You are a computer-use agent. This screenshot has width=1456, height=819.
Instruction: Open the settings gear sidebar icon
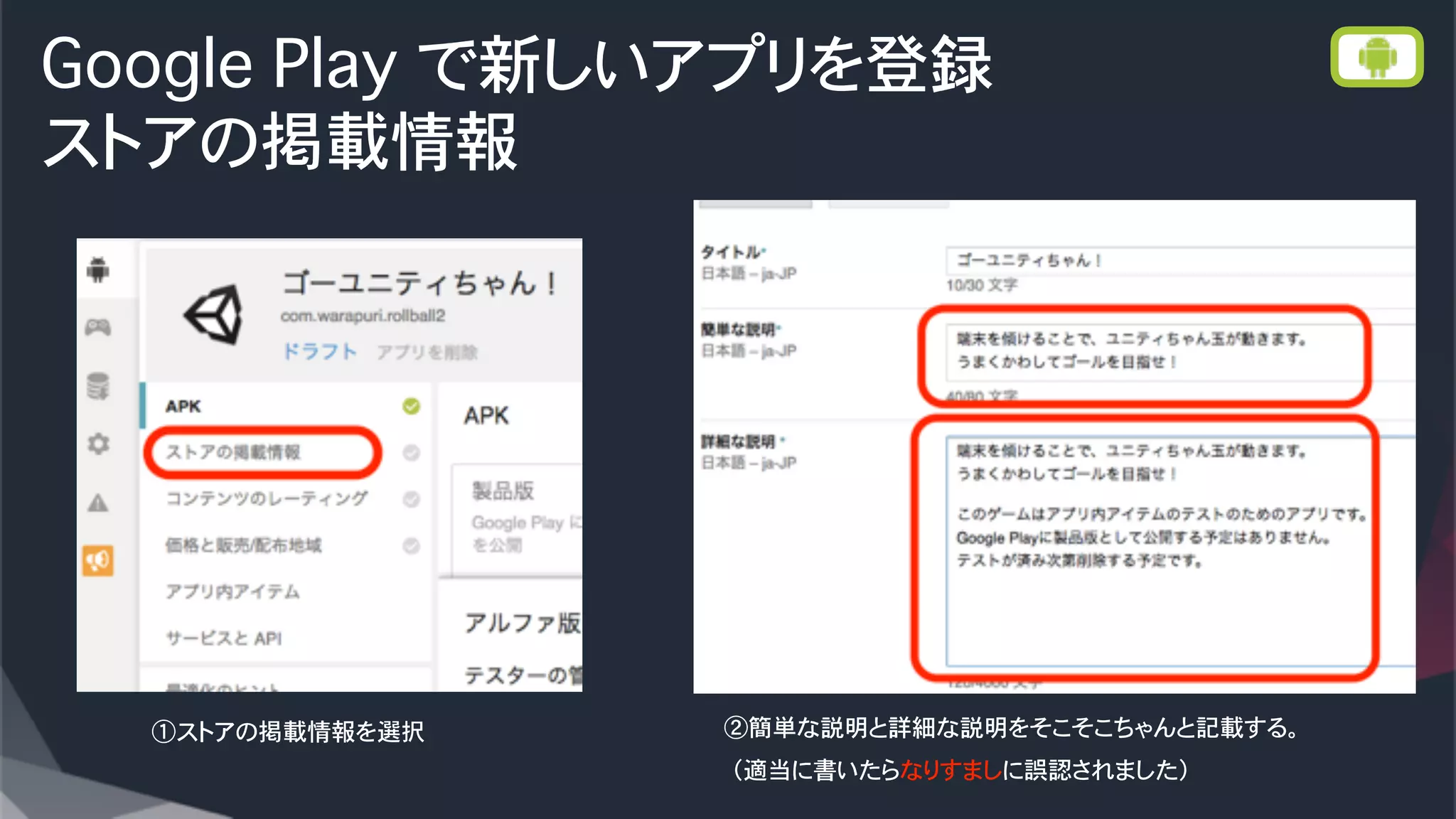coord(98,444)
